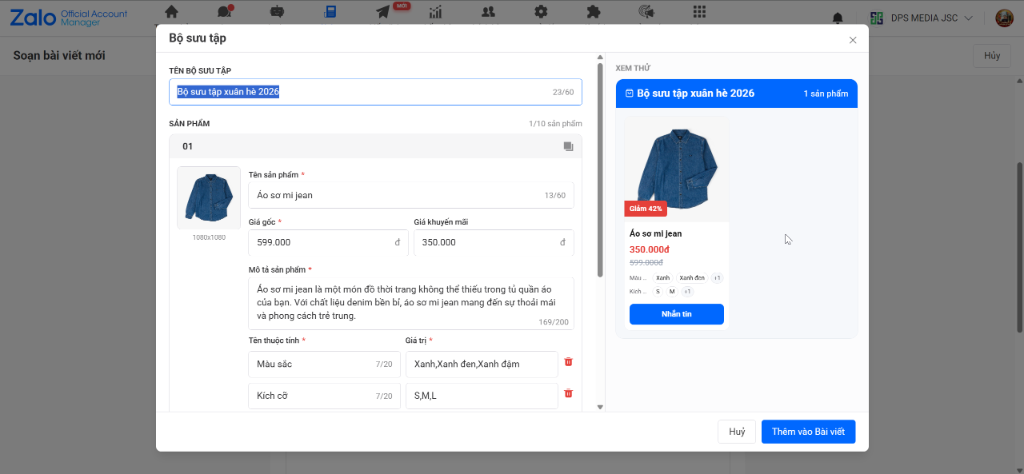Click the duplicate icon on product 01

(568, 147)
